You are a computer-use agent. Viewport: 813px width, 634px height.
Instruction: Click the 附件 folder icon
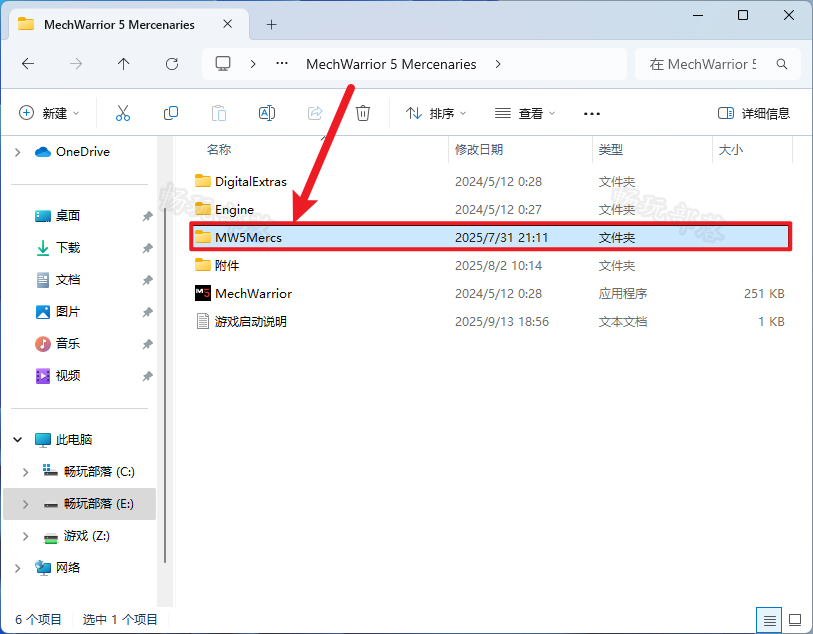point(203,265)
